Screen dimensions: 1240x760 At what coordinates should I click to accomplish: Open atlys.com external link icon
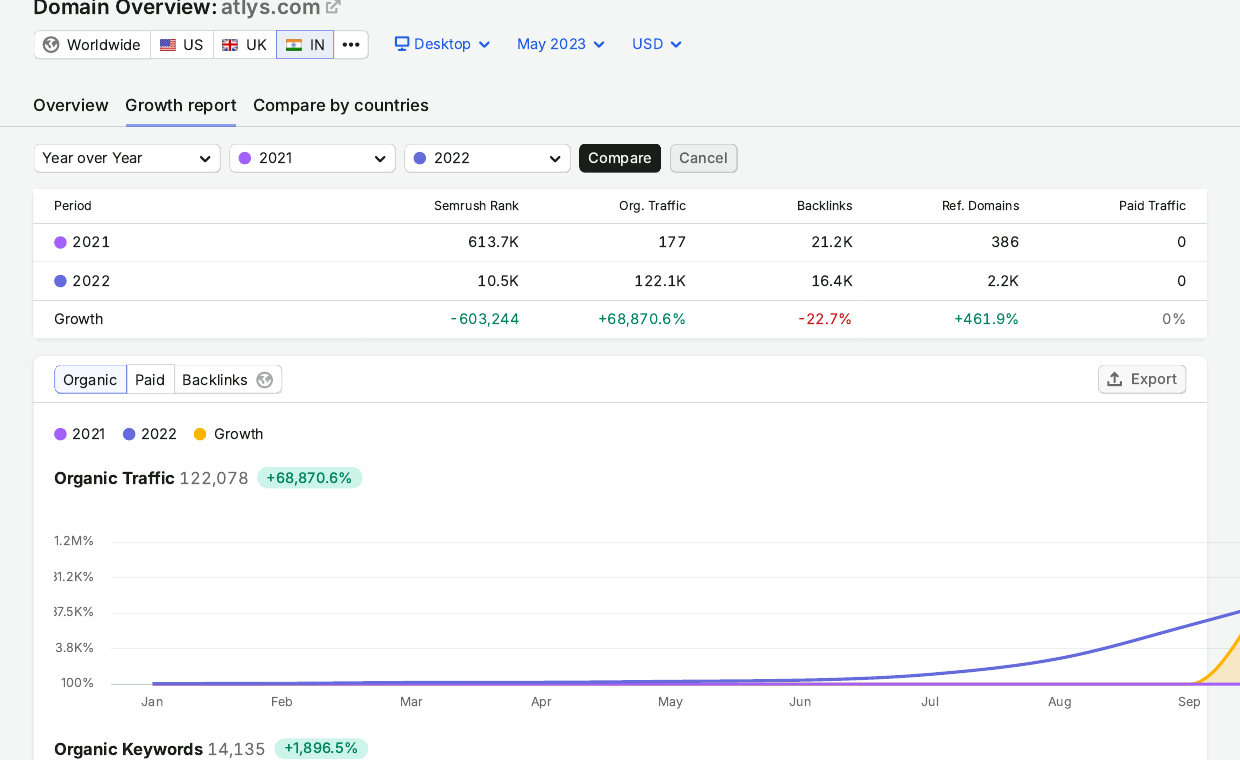coord(334,7)
